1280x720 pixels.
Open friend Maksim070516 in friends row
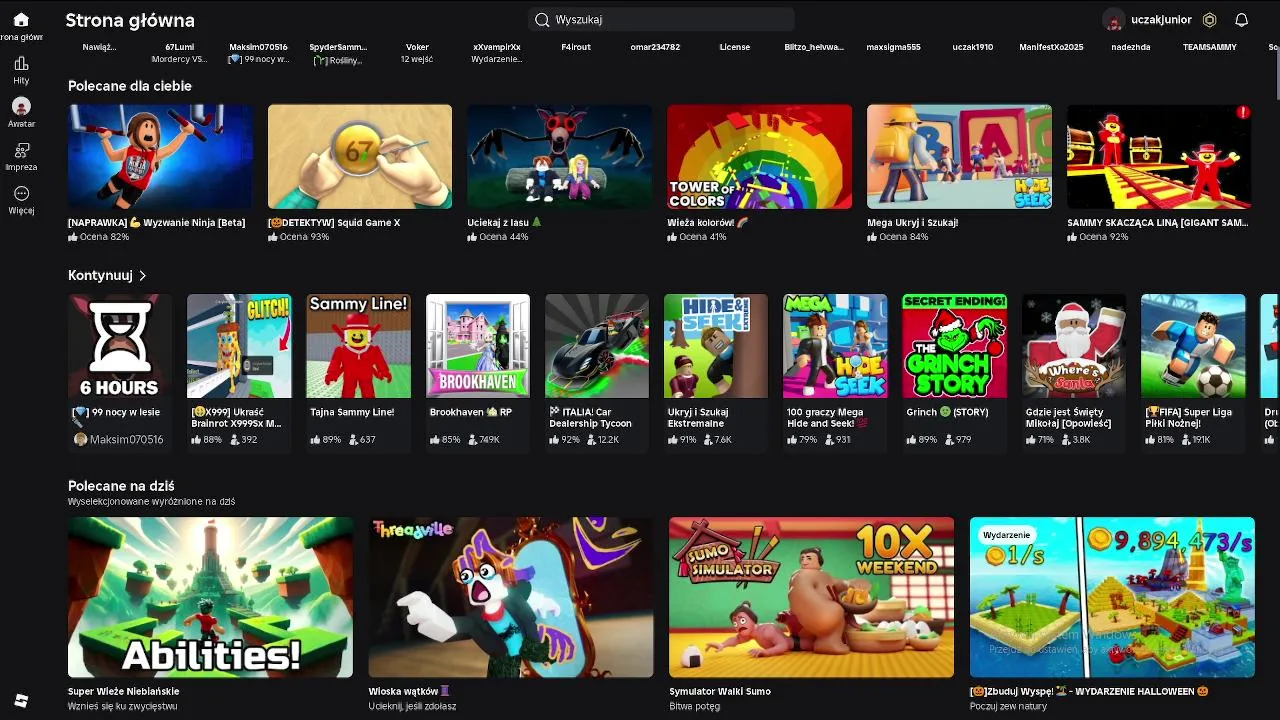[258, 47]
